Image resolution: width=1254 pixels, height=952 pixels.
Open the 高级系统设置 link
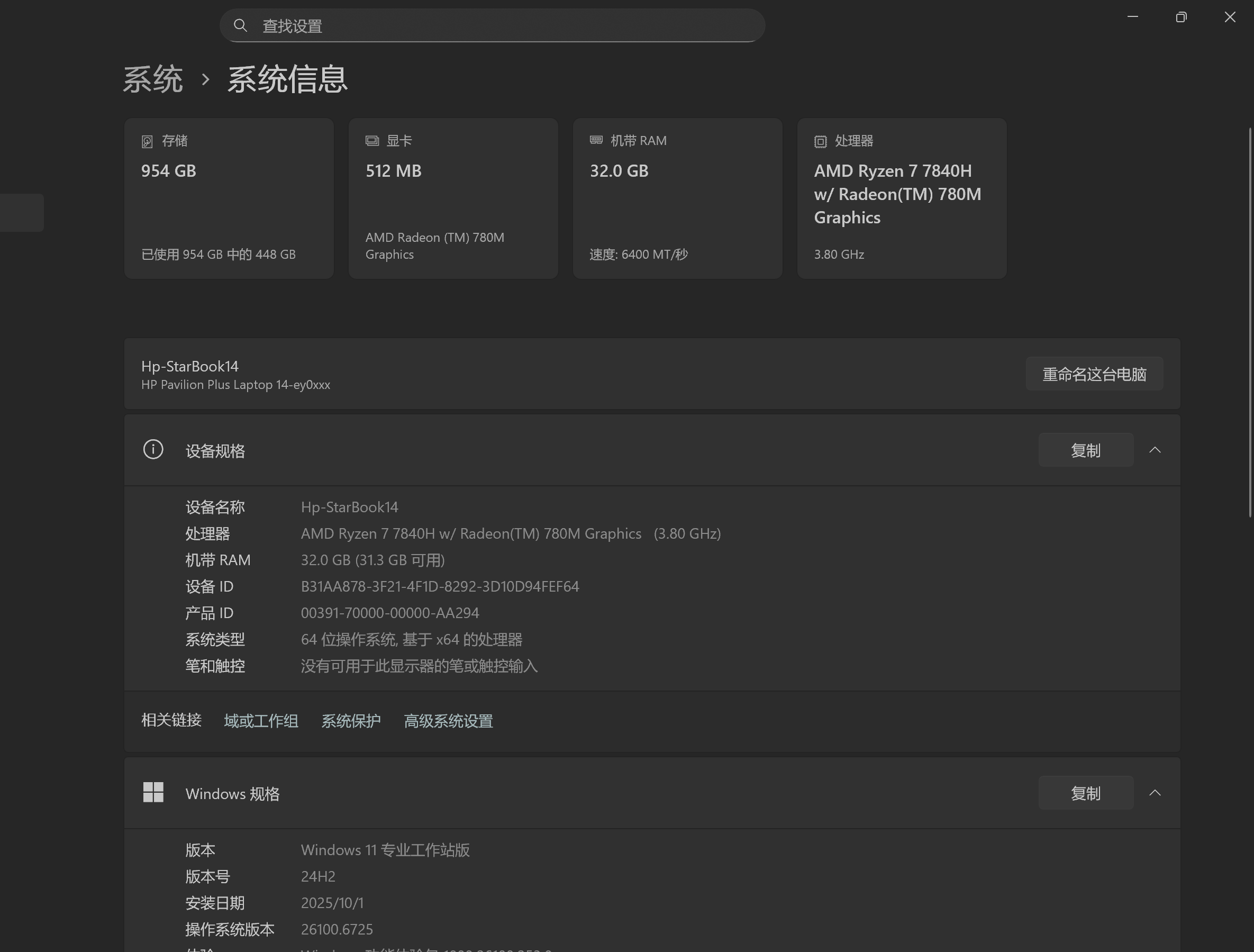tap(448, 721)
